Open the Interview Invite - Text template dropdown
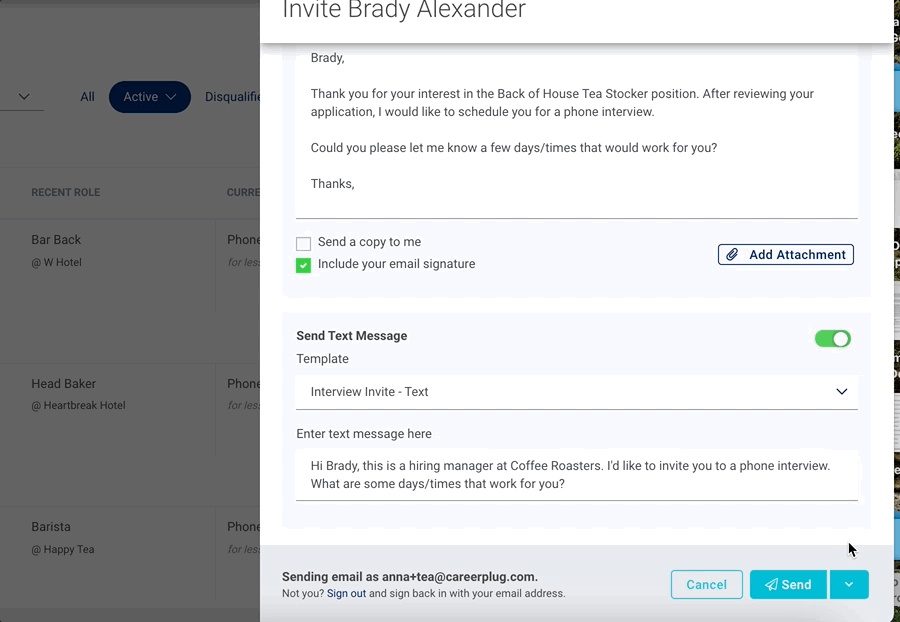This screenshot has width=900, height=622. pos(576,392)
